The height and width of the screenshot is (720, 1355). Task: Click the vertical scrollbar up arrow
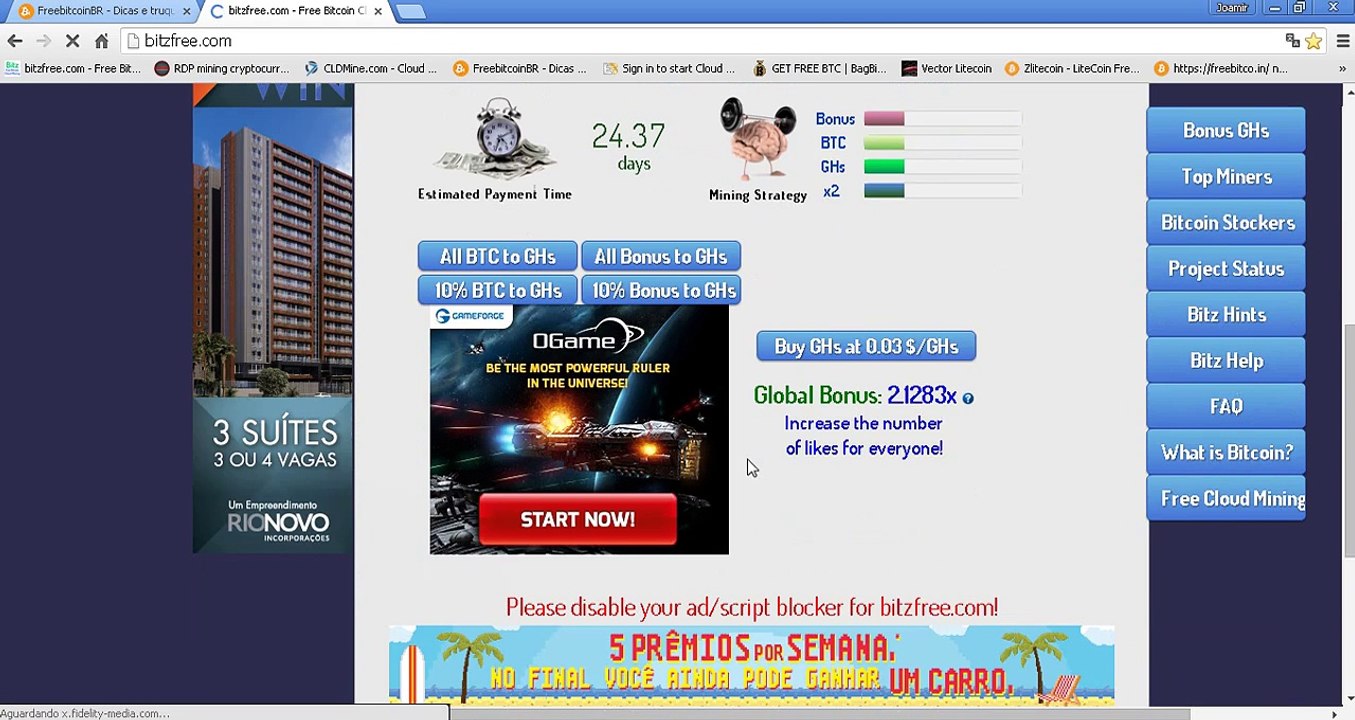(x=1348, y=91)
